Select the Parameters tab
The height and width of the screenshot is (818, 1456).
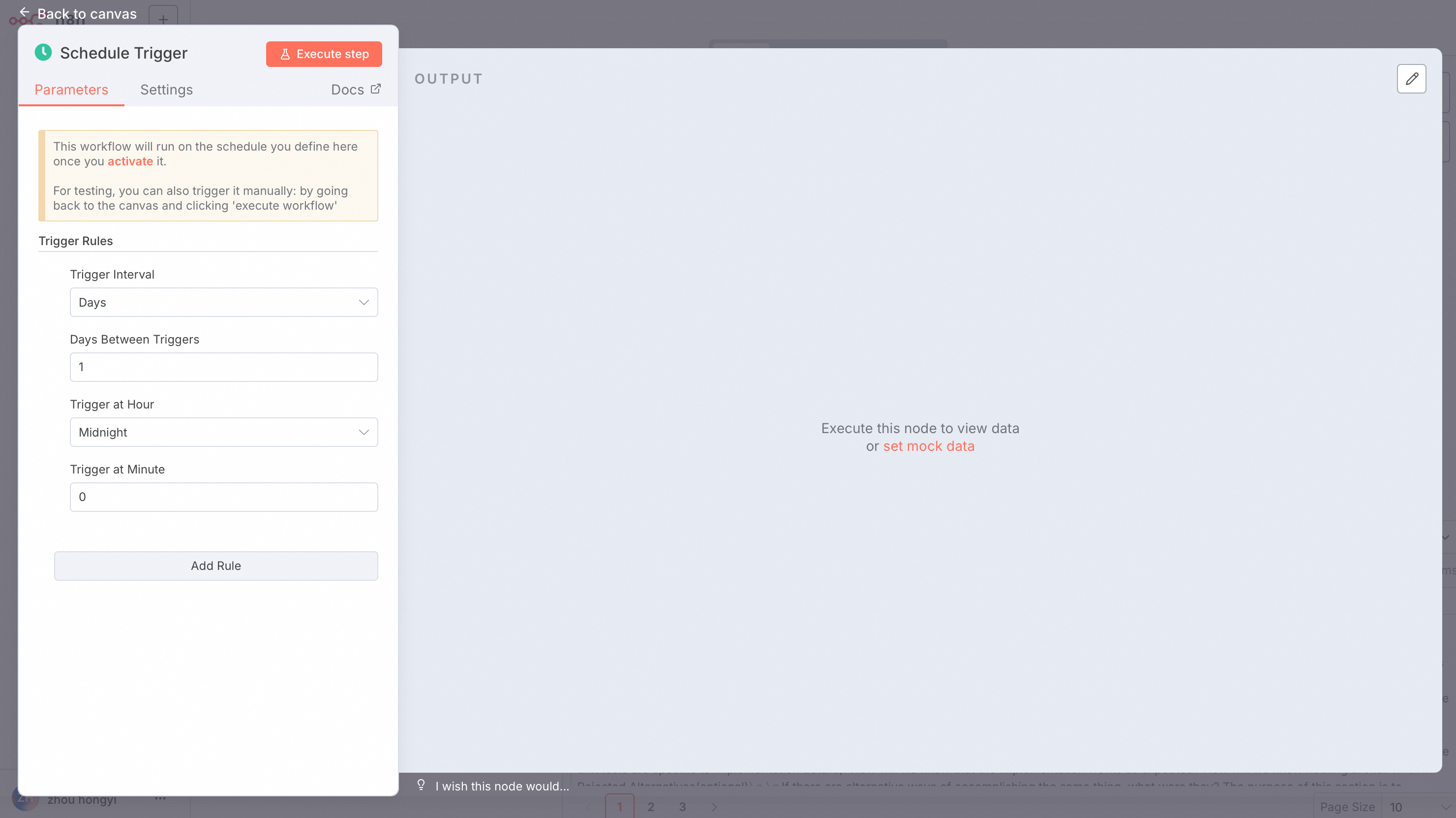(71, 90)
